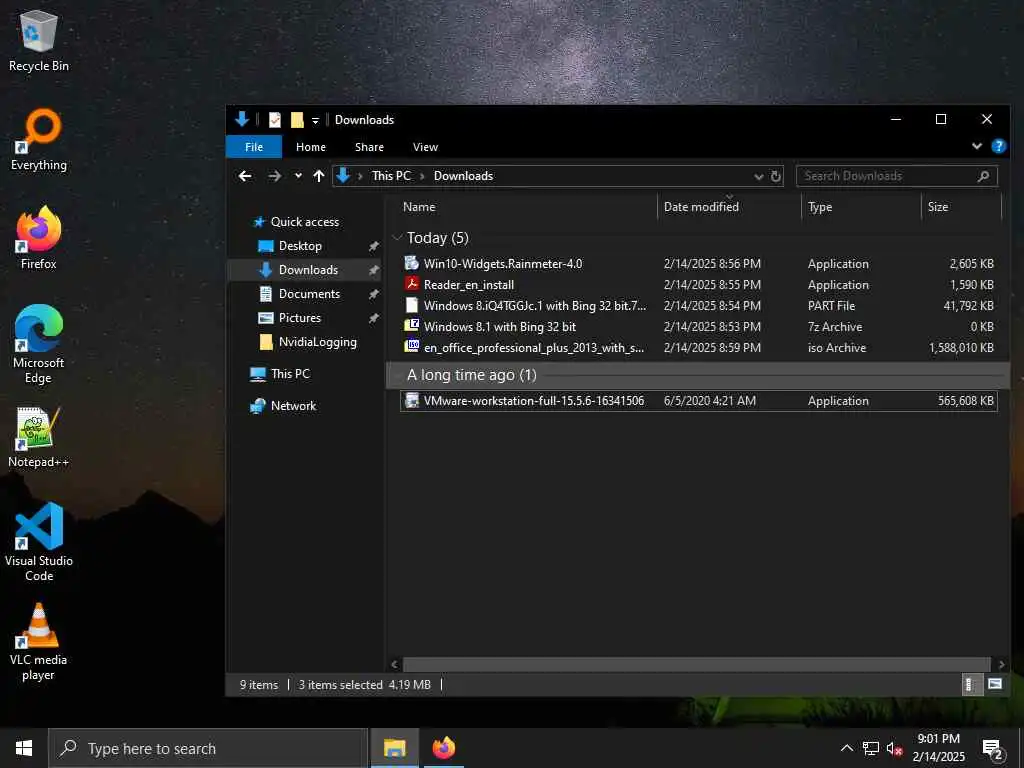The height and width of the screenshot is (768, 1024).
Task: Click the A long time ago (1) group header
Action: click(x=697, y=375)
